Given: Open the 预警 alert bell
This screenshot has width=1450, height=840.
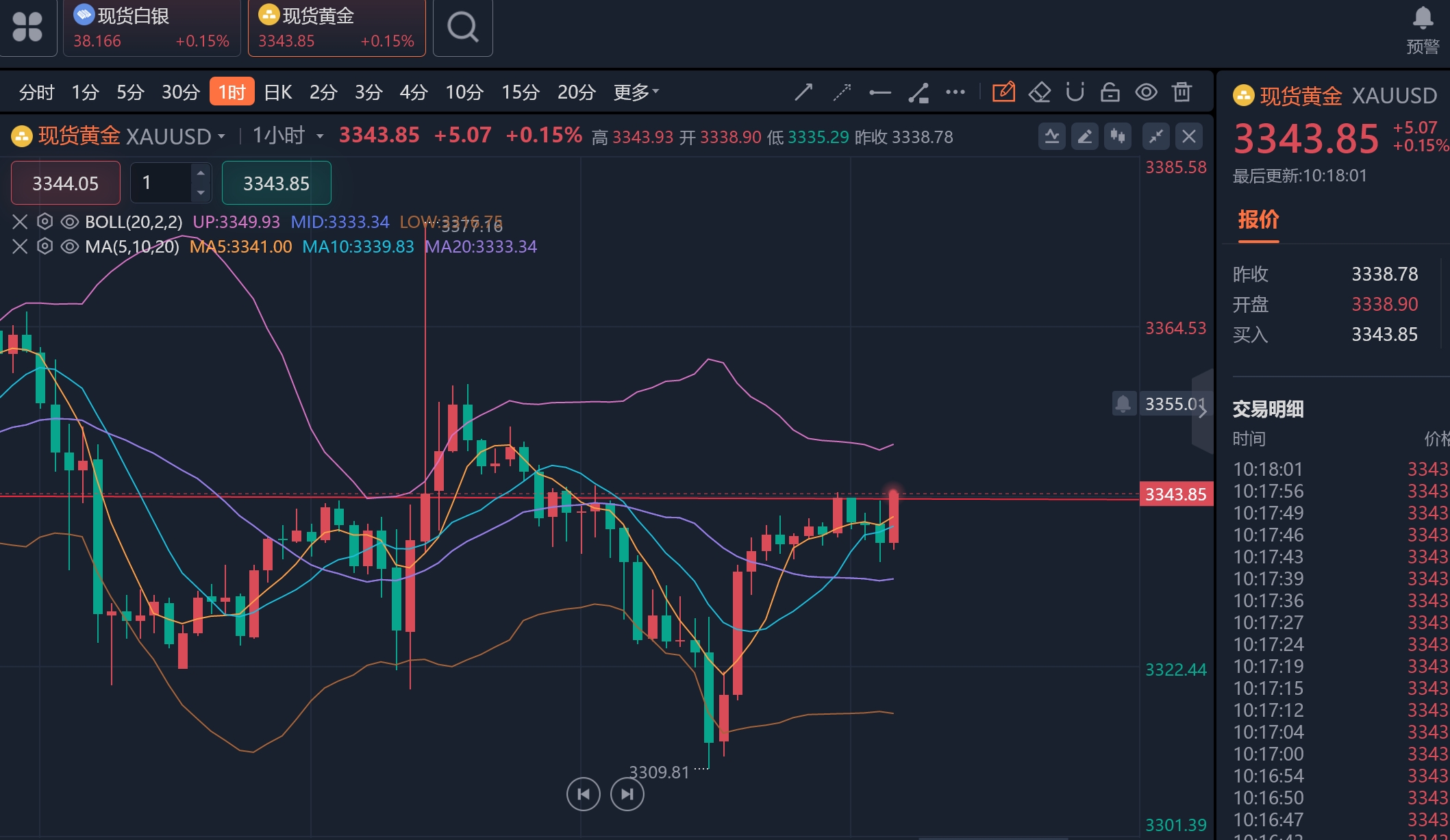Looking at the screenshot, I should [1423, 29].
